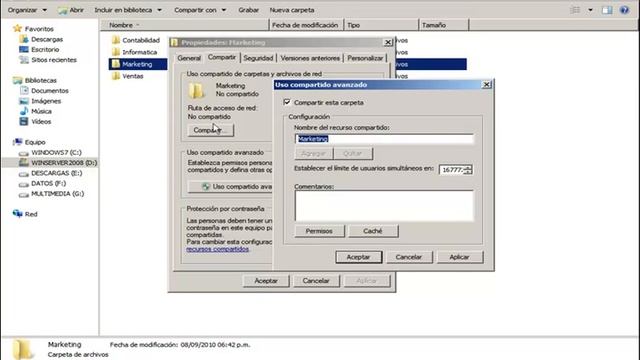
Task: Open the Música library icon
Action: tap(24, 111)
